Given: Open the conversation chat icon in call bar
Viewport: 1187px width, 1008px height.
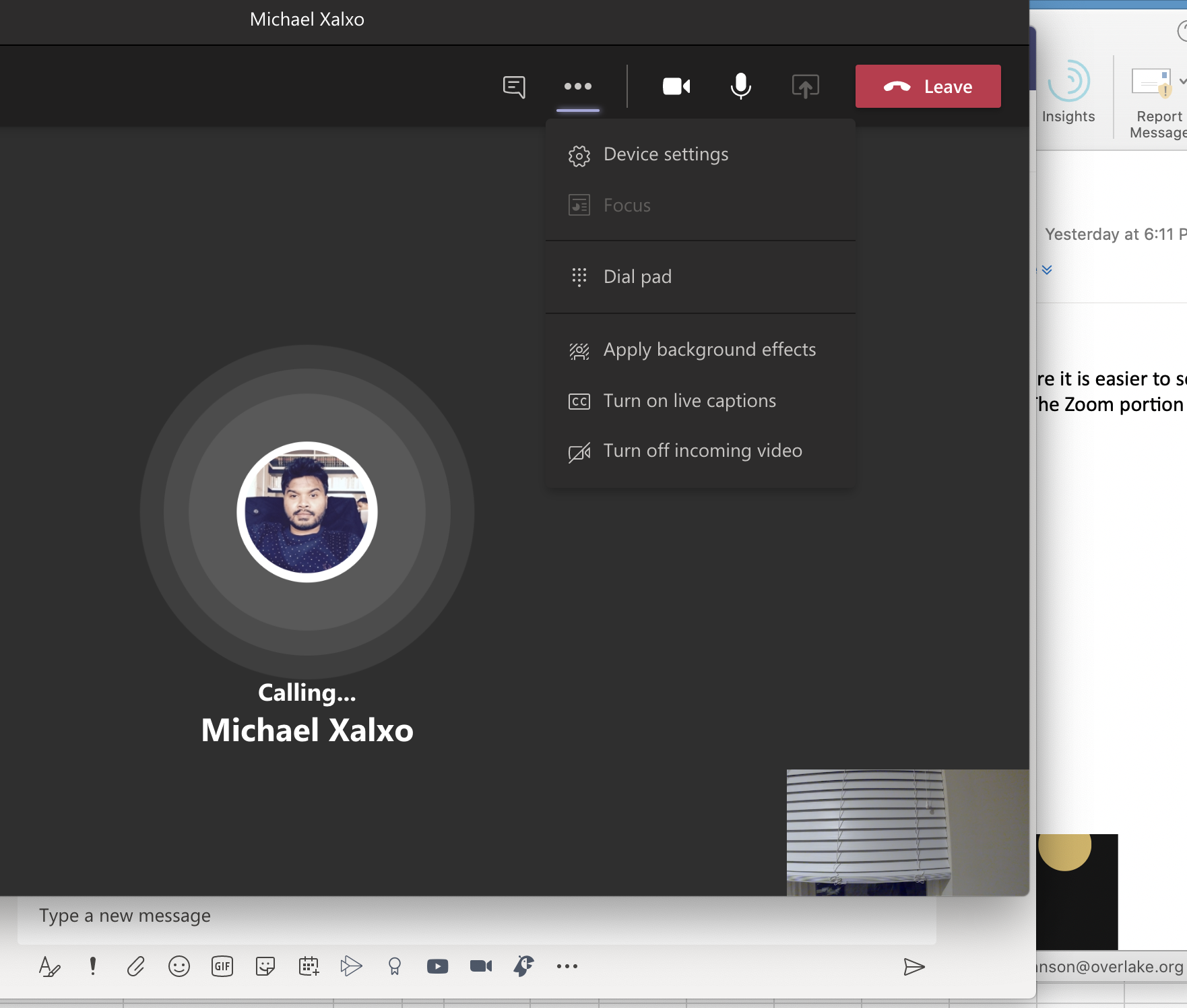Looking at the screenshot, I should tap(514, 87).
